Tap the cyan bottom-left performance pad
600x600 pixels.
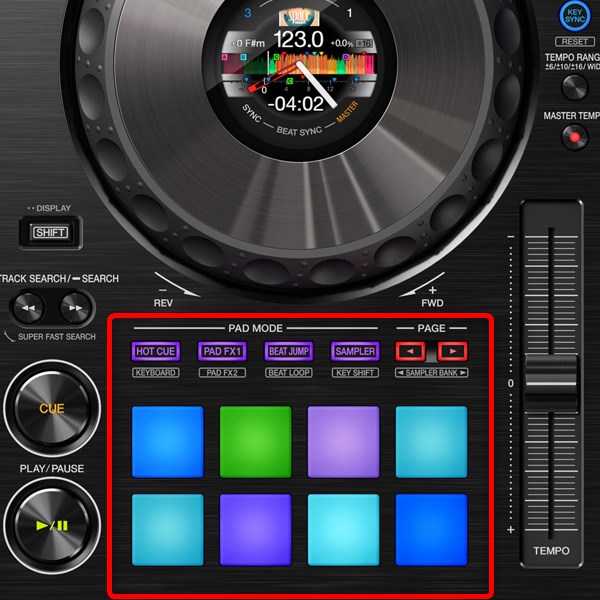(168, 530)
